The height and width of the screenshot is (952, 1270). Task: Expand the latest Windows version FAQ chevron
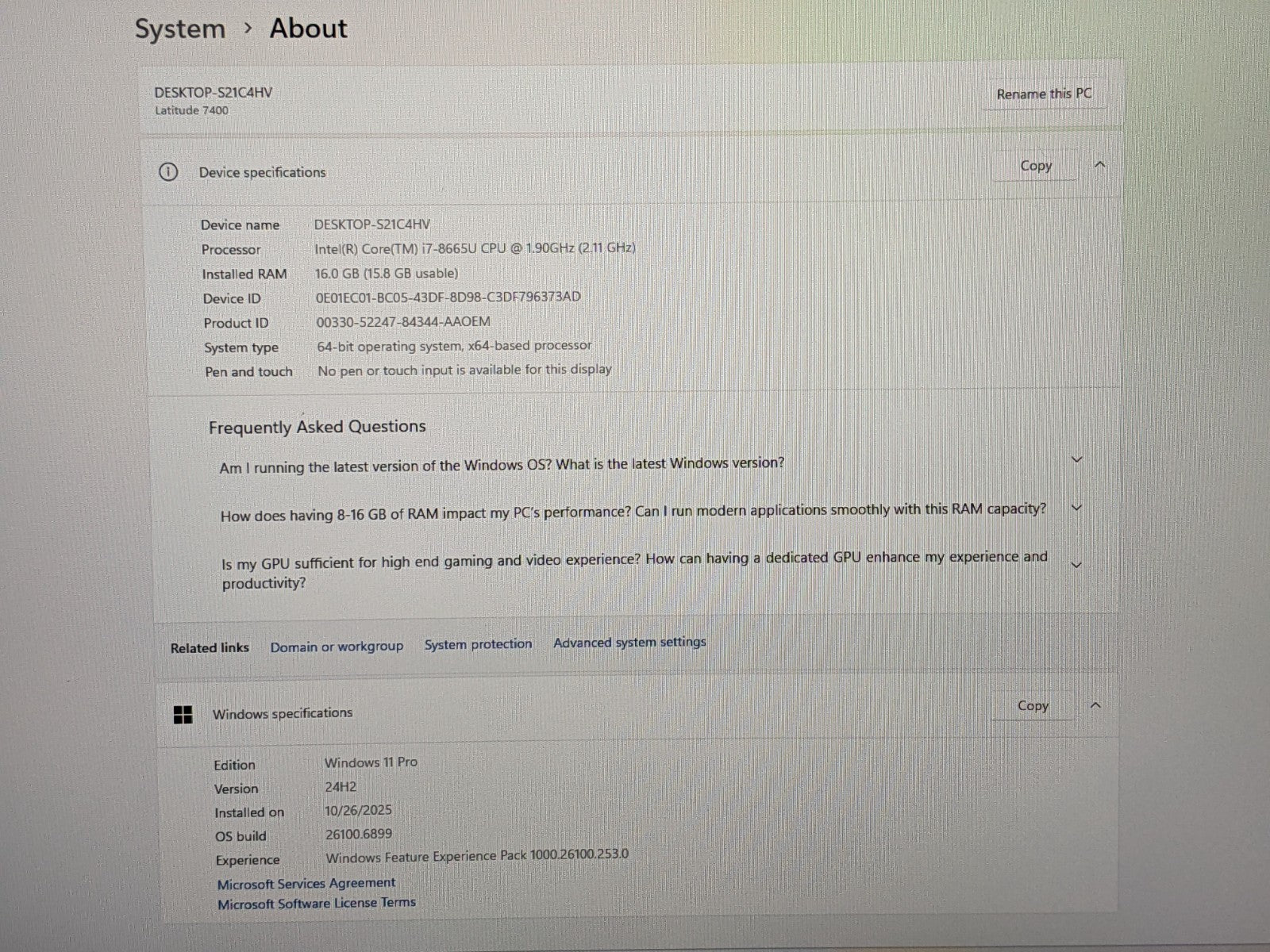tap(1076, 459)
